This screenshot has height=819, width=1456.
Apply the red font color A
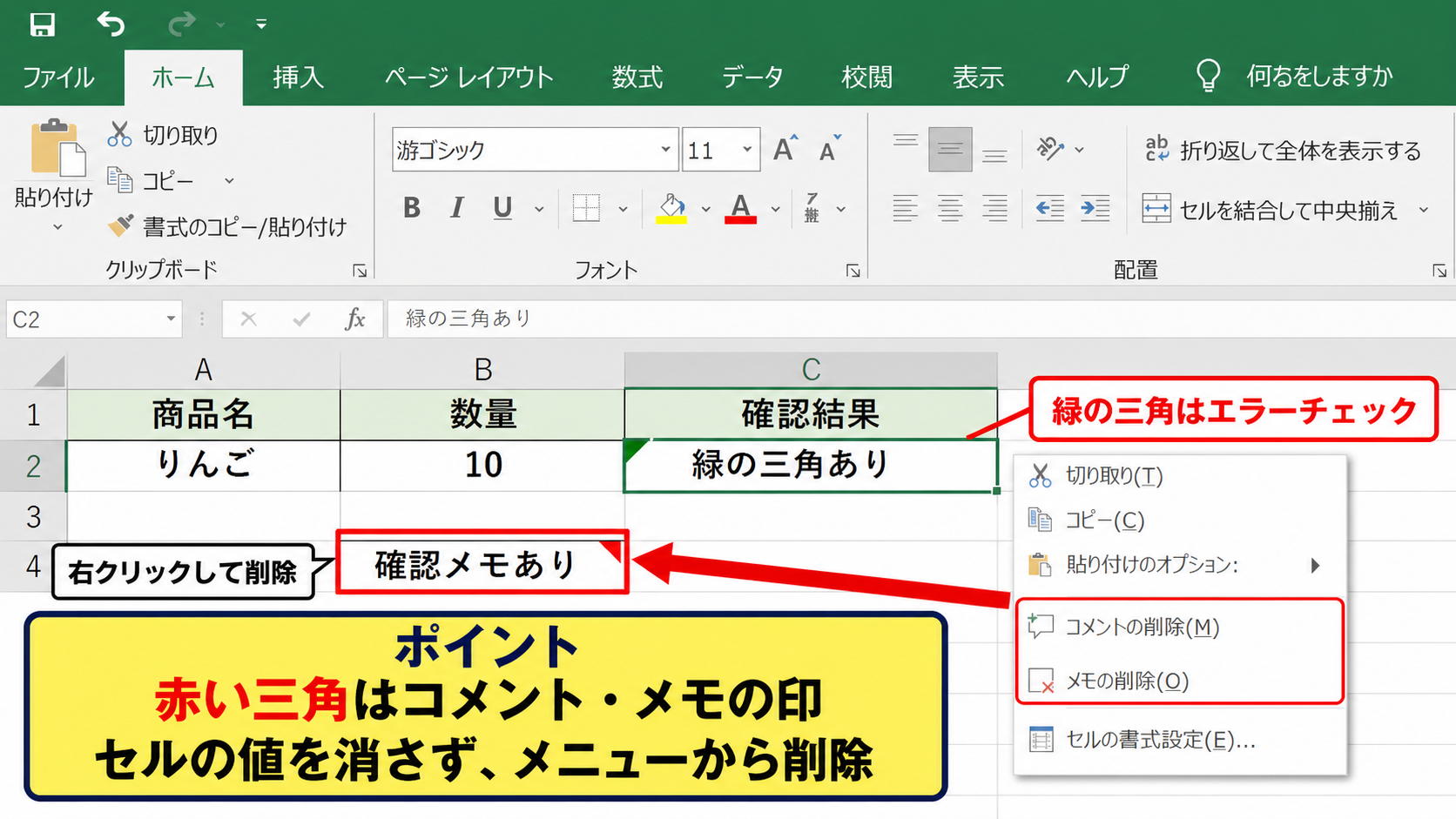(x=740, y=208)
